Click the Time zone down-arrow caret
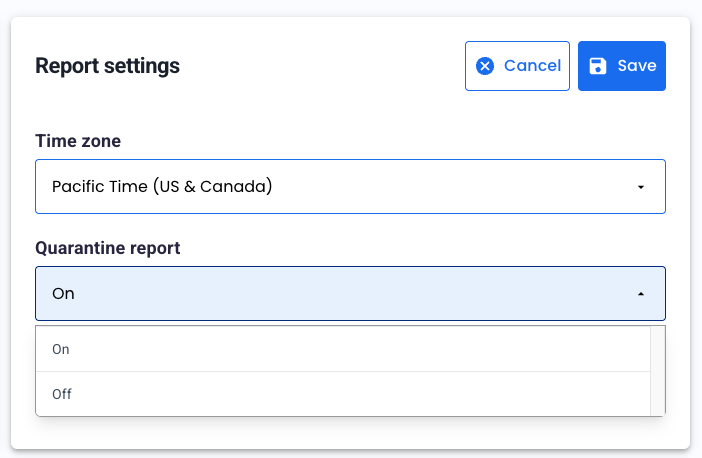702x458 pixels. point(640,187)
